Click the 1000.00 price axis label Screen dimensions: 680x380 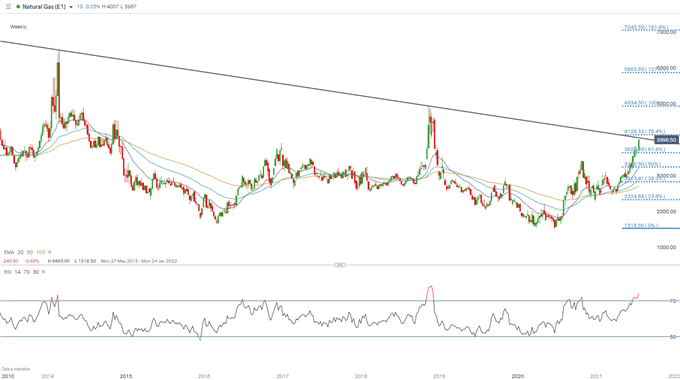click(667, 247)
